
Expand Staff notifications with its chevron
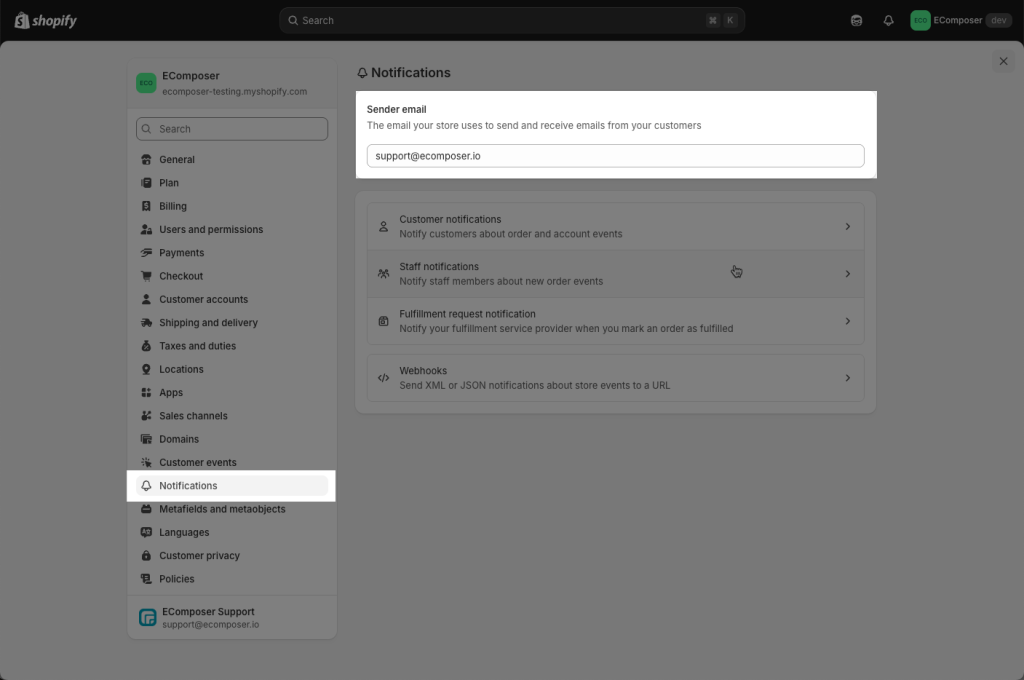pyautogui.click(x=847, y=274)
